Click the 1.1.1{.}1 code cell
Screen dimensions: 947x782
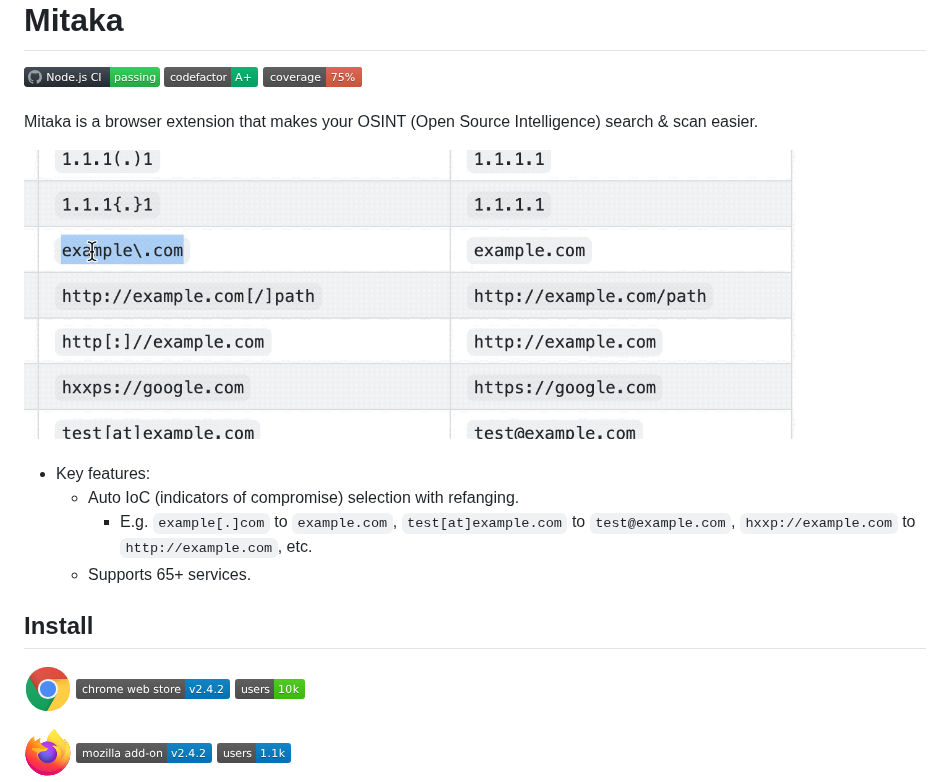point(108,204)
